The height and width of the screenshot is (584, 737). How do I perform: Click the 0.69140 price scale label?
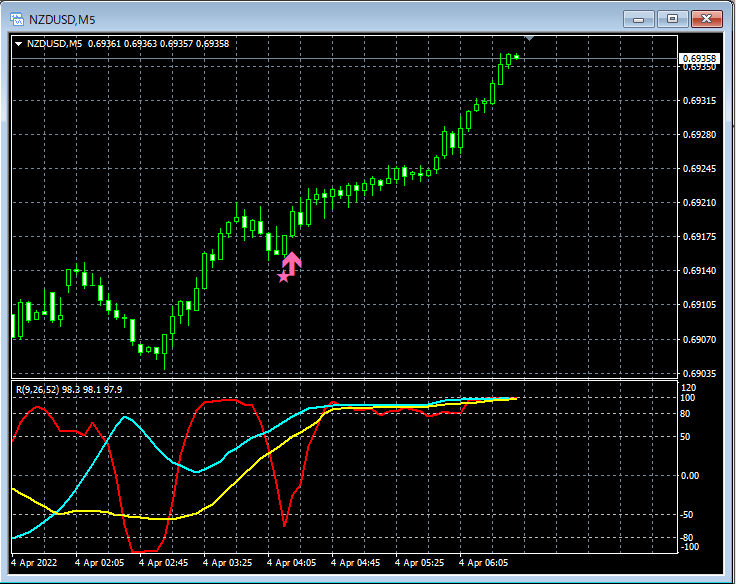[x=699, y=270]
